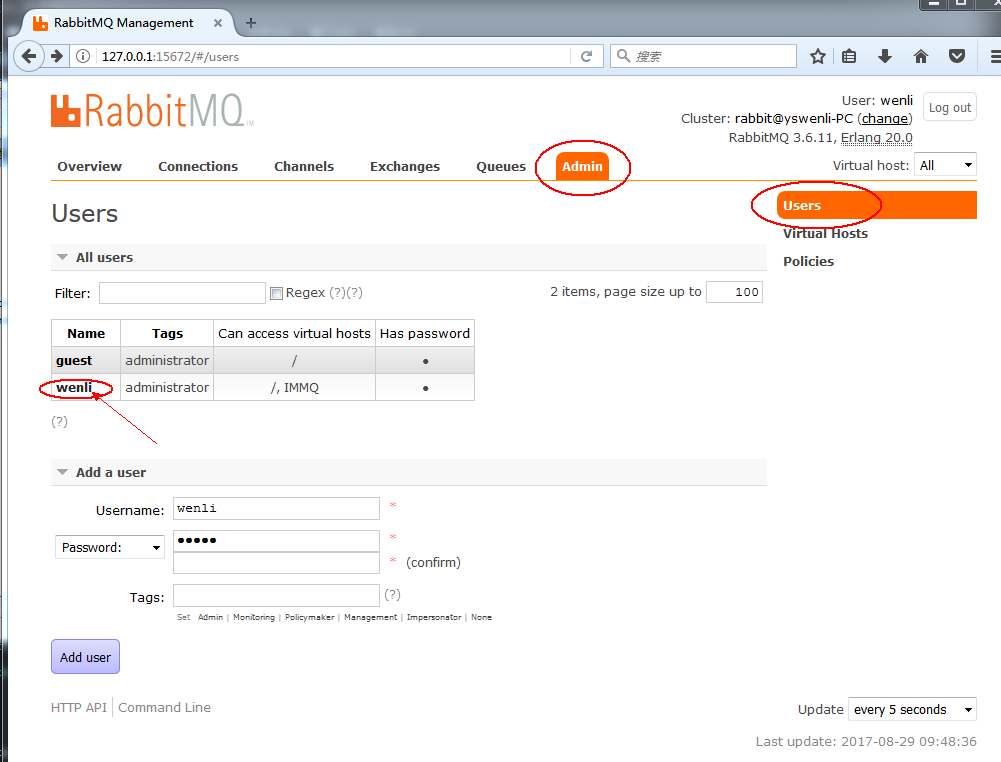Switch to the Channels tab
The width and height of the screenshot is (1001, 762).
coord(304,166)
